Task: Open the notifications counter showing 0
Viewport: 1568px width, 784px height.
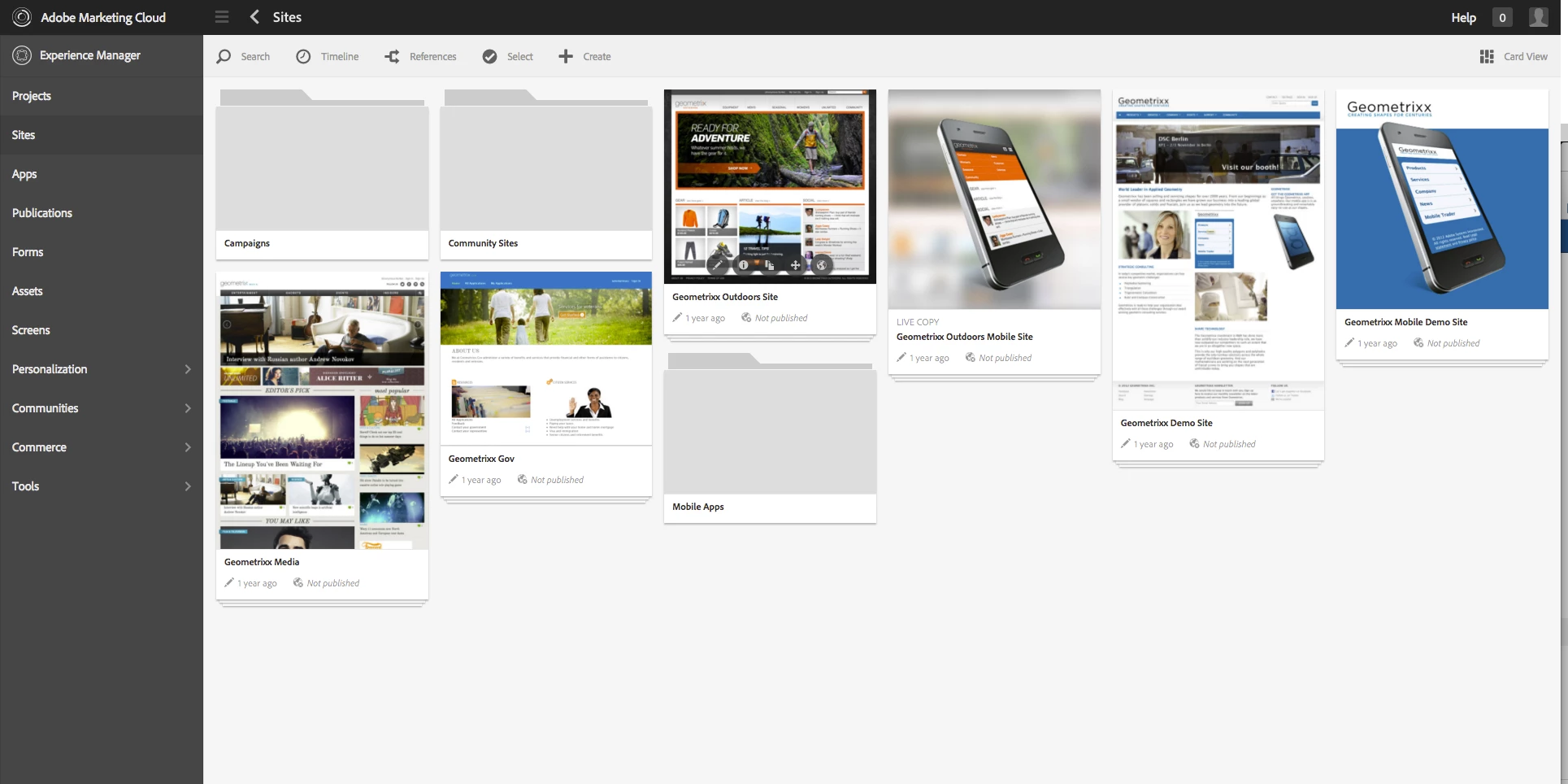Action: 1502,17
